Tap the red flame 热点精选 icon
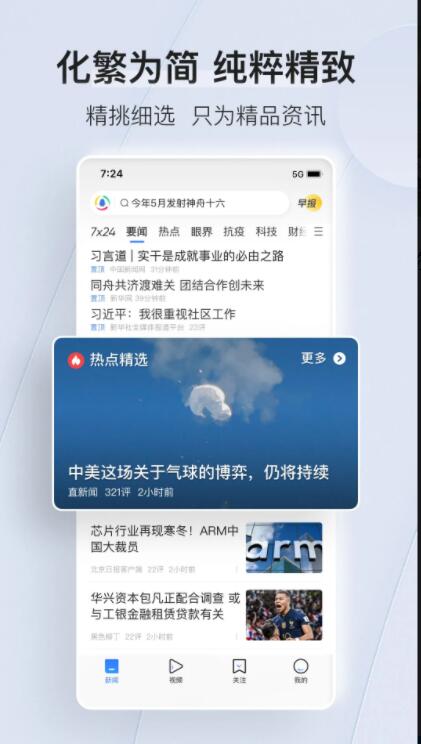Viewport: 421px width, 744px height. (x=76, y=360)
